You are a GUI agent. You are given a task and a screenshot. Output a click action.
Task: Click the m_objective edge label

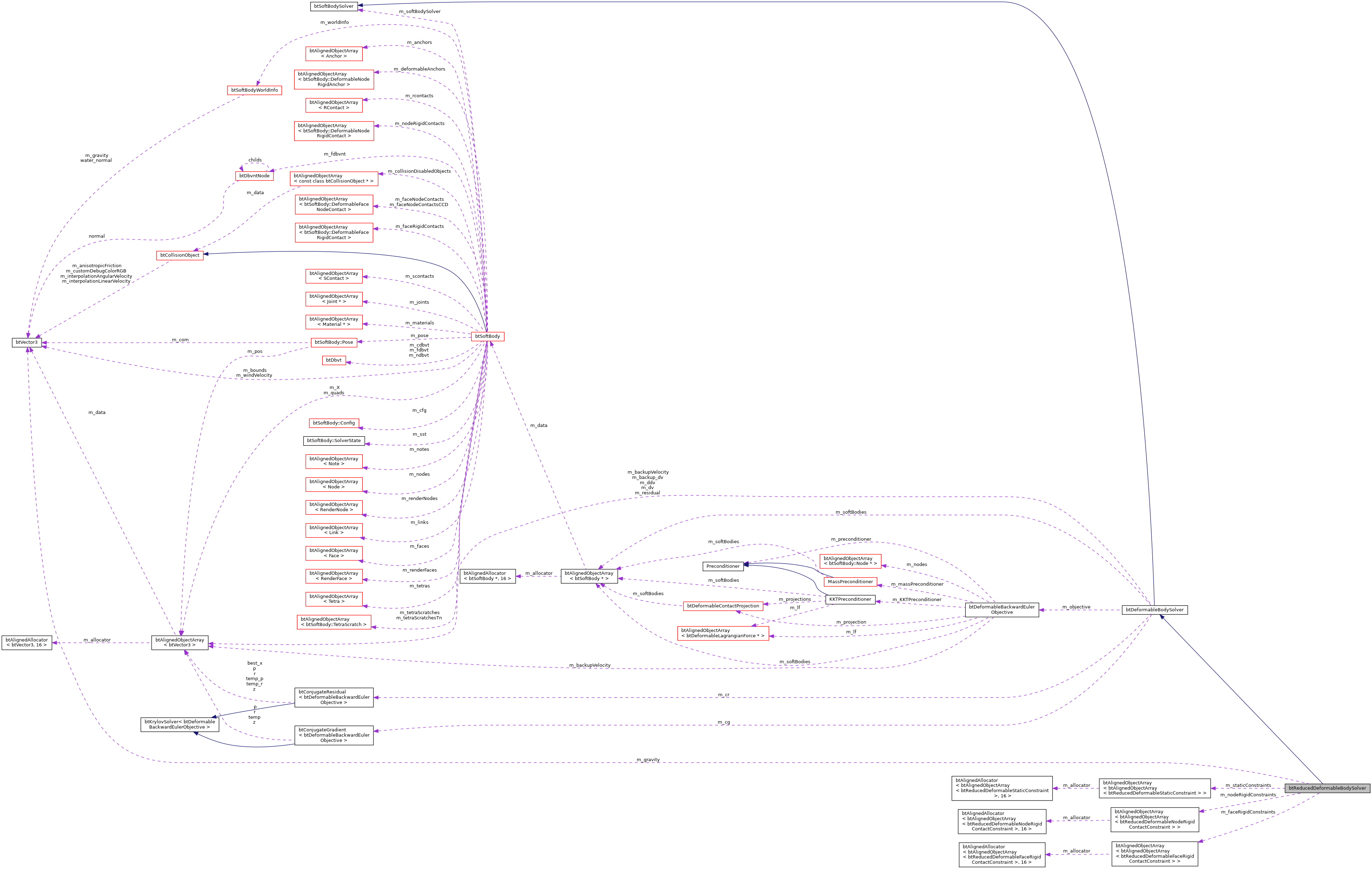(x=1076, y=607)
